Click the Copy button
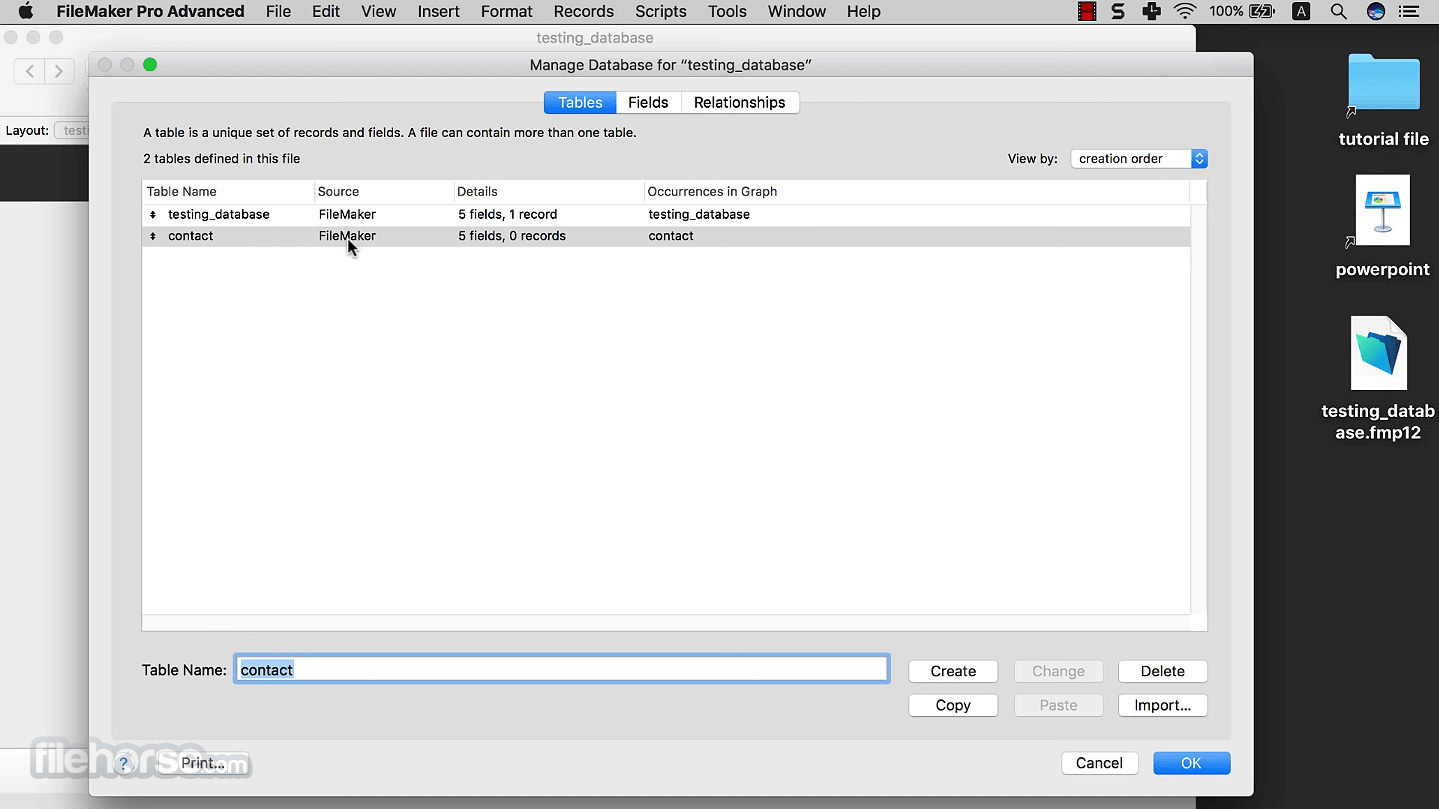Image resolution: width=1439 pixels, height=809 pixels. point(953,706)
